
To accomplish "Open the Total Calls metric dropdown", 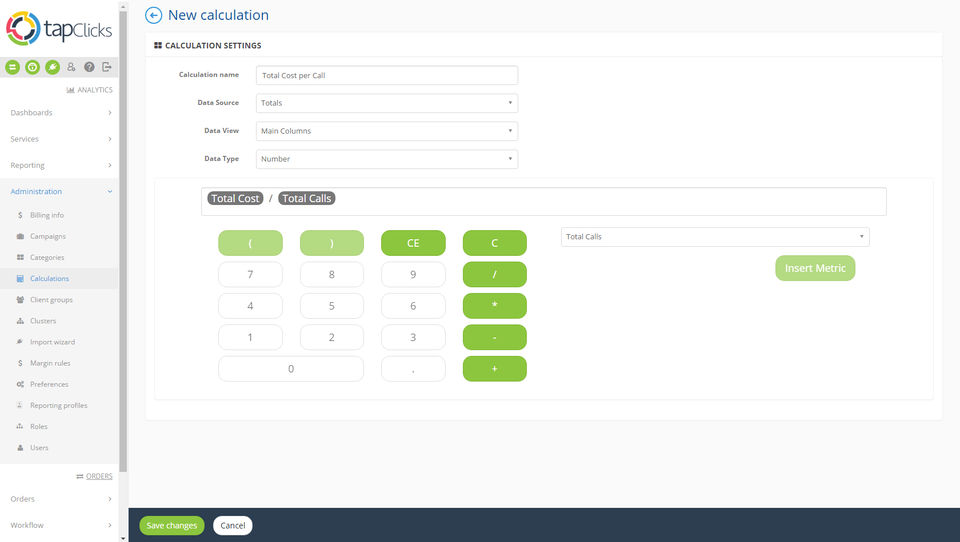I will [x=715, y=237].
